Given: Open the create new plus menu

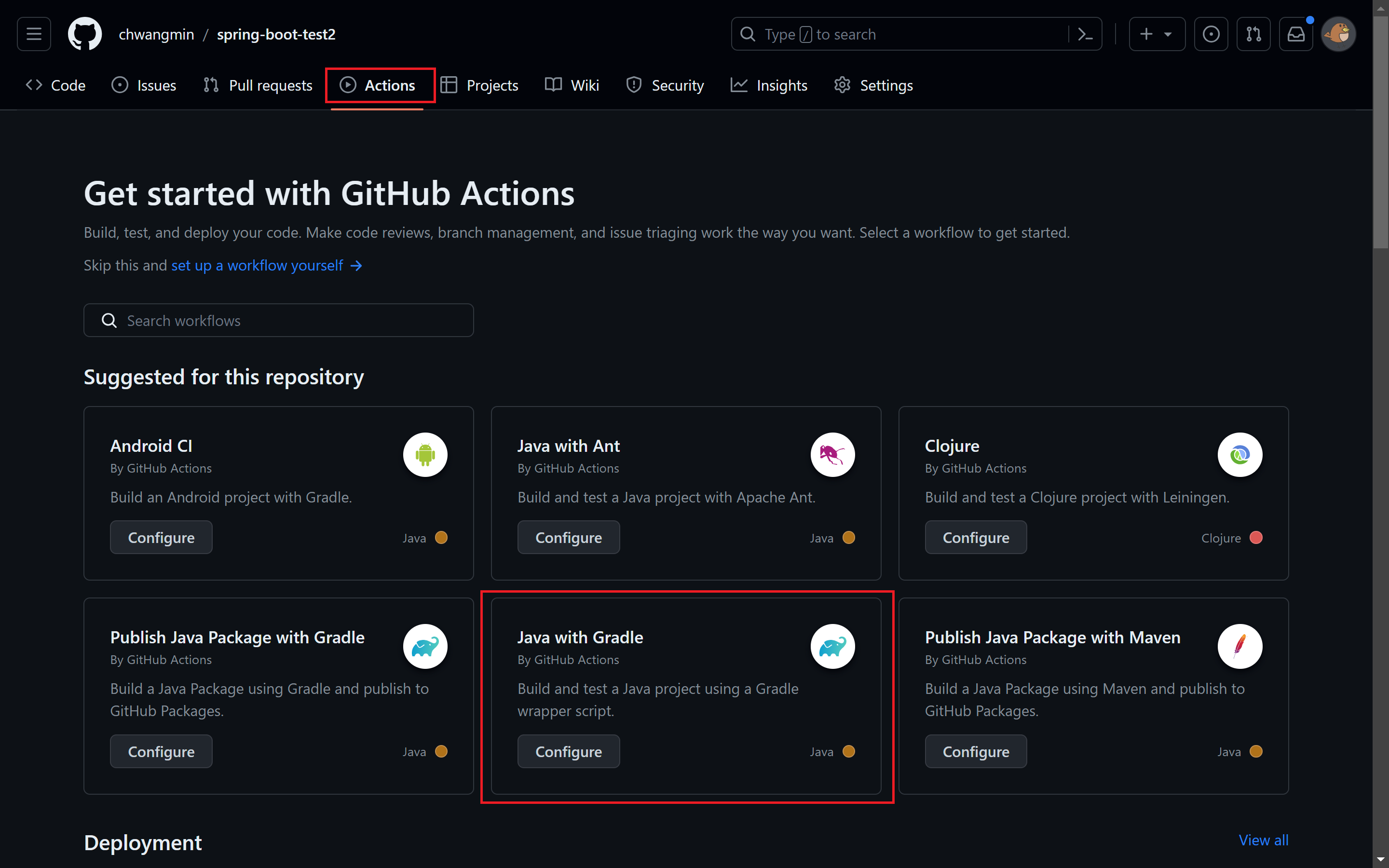Looking at the screenshot, I should point(1157,34).
